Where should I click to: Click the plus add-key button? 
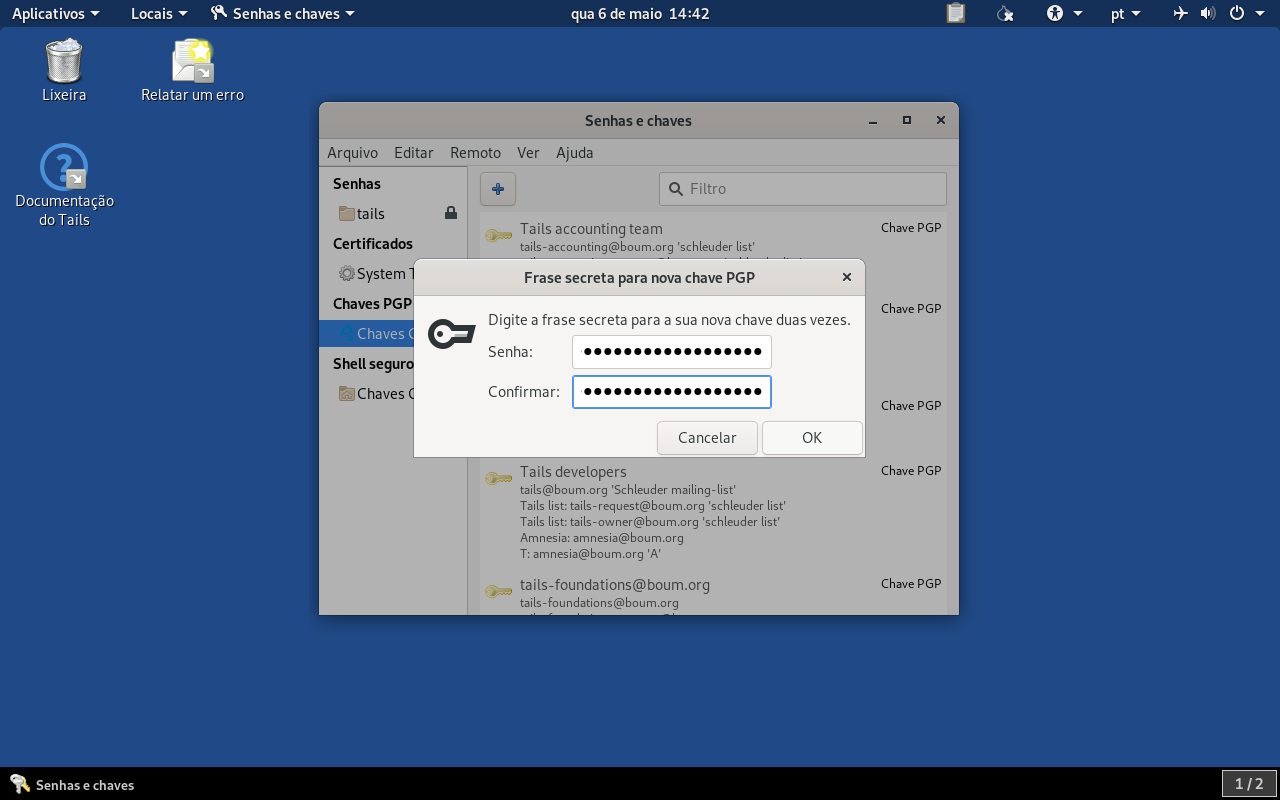[498, 188]
